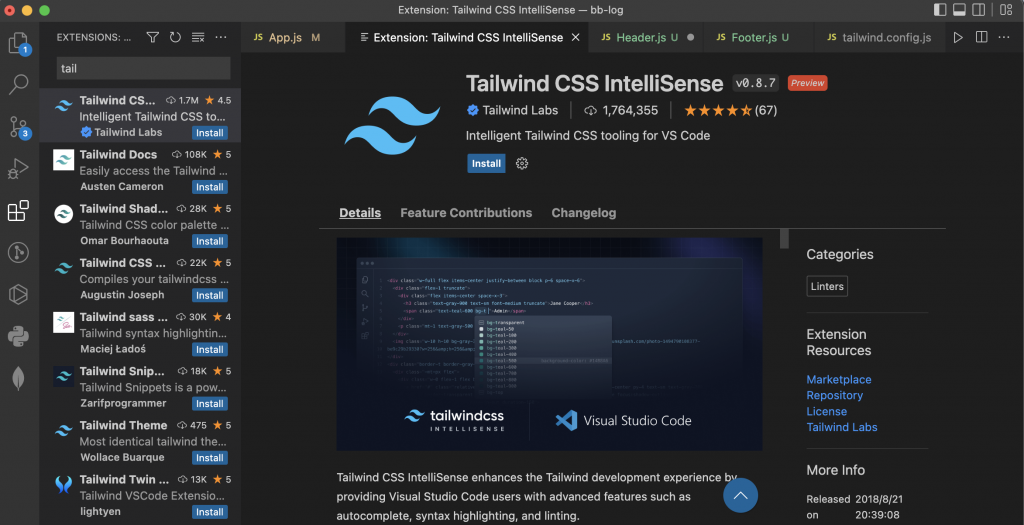Click the scroll-to-top arrow button

click(x=741, y=495)
